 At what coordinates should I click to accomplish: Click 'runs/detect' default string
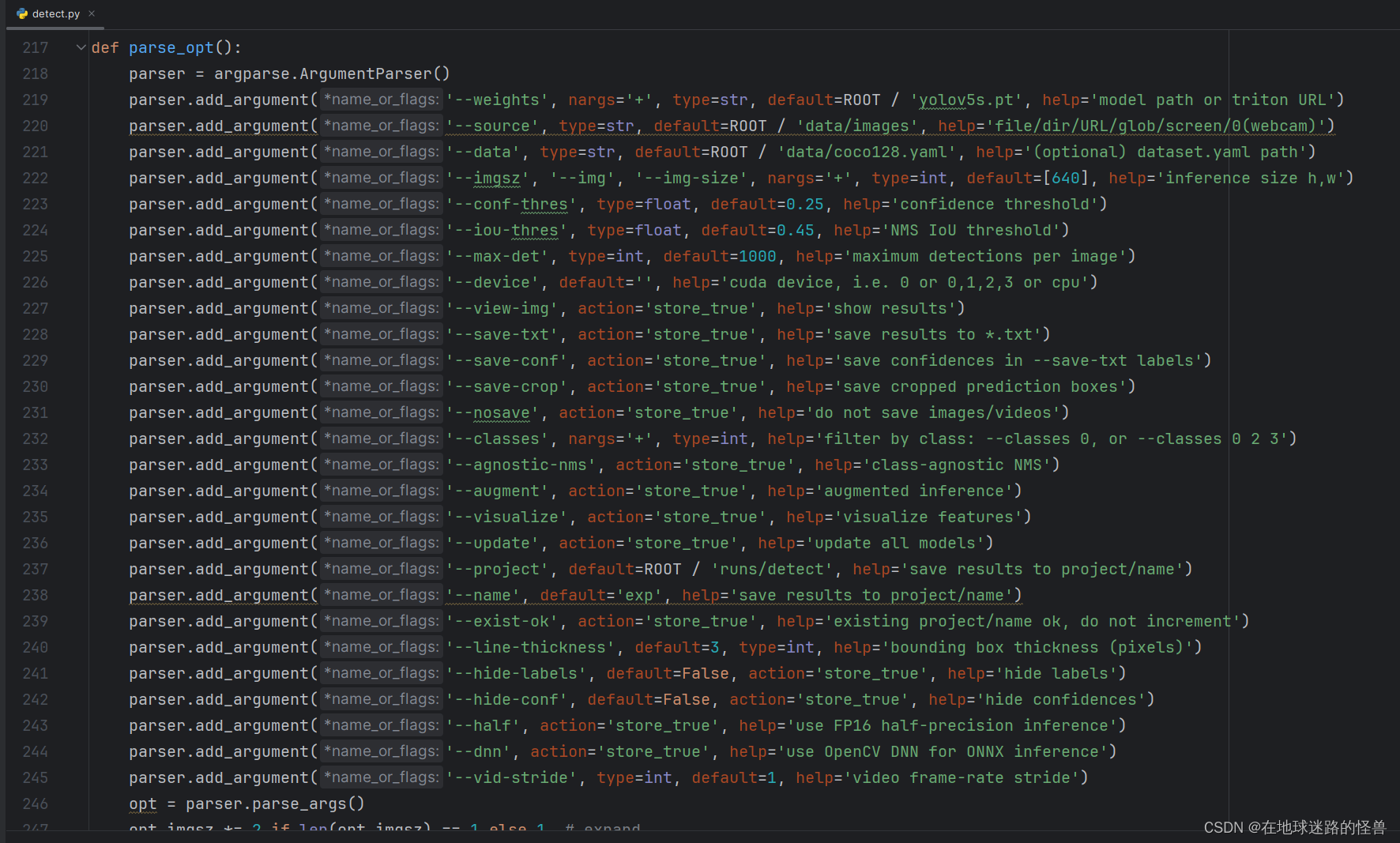click(772, 569)
